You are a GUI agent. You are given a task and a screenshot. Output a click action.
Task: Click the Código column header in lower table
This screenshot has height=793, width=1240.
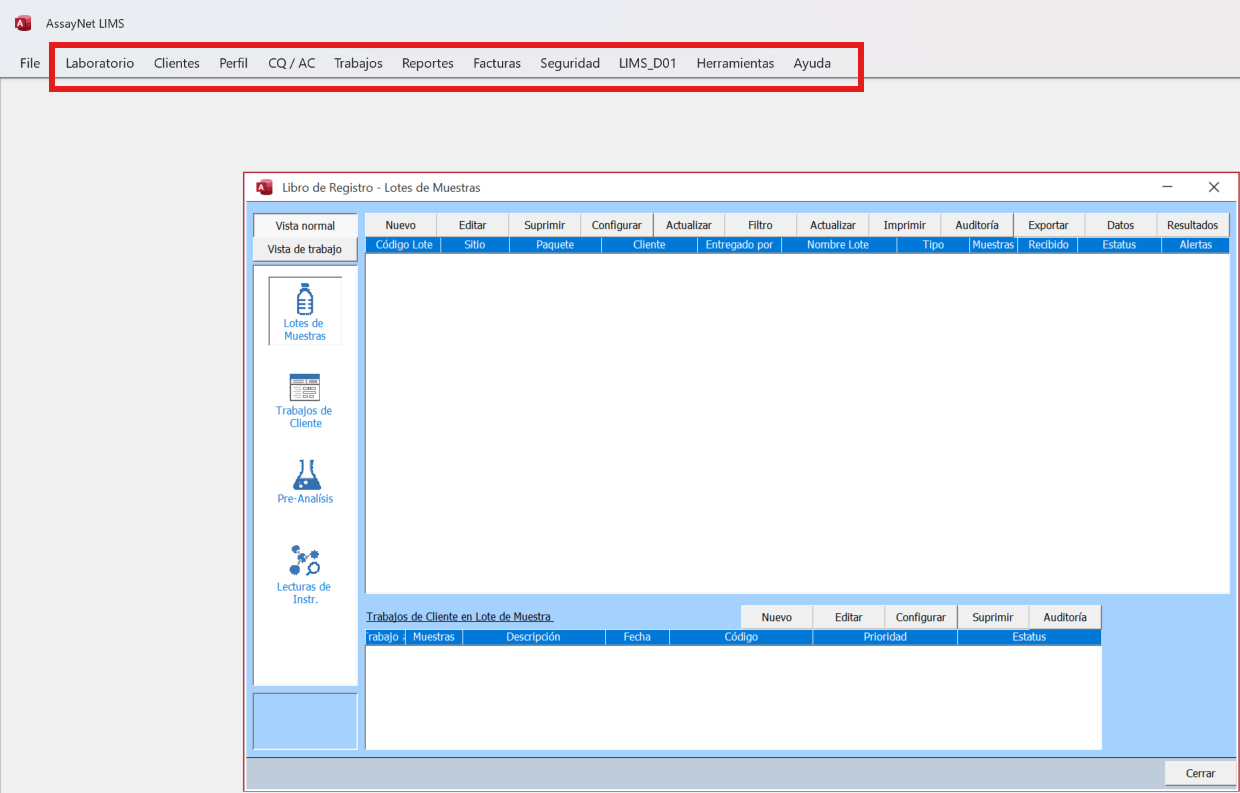click(x=741, y=637)
